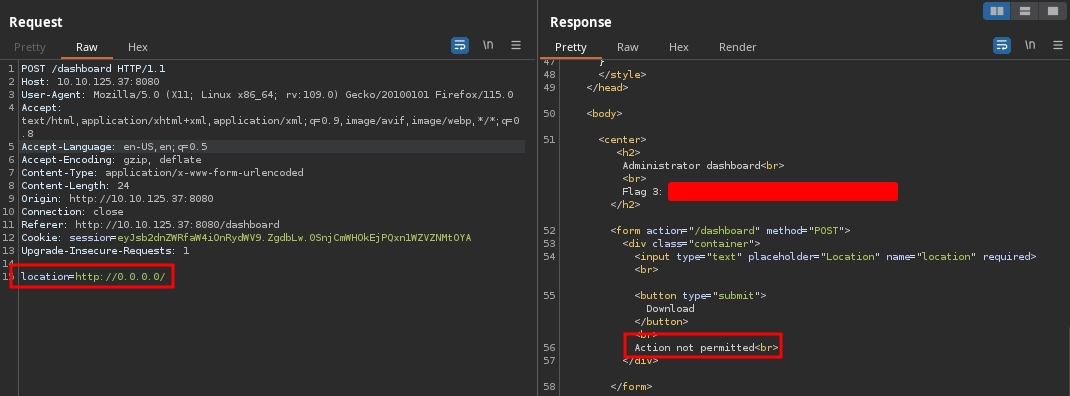Screen dimensions: 1070x396
Task: Switch Response view to Raw tab
Action: 628,47
